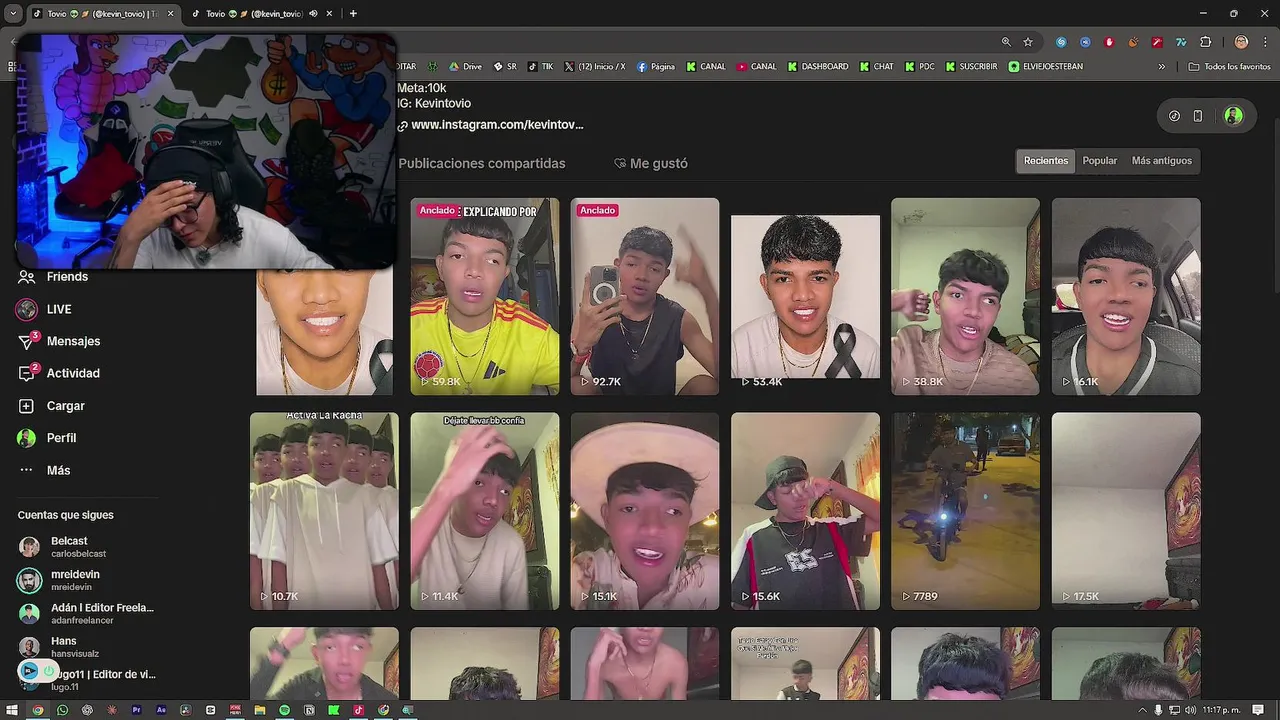Viewport: 1280px width, 720px height.
Task: Launch Premiere Pro from the taskbar
Action: click(137, 710)
